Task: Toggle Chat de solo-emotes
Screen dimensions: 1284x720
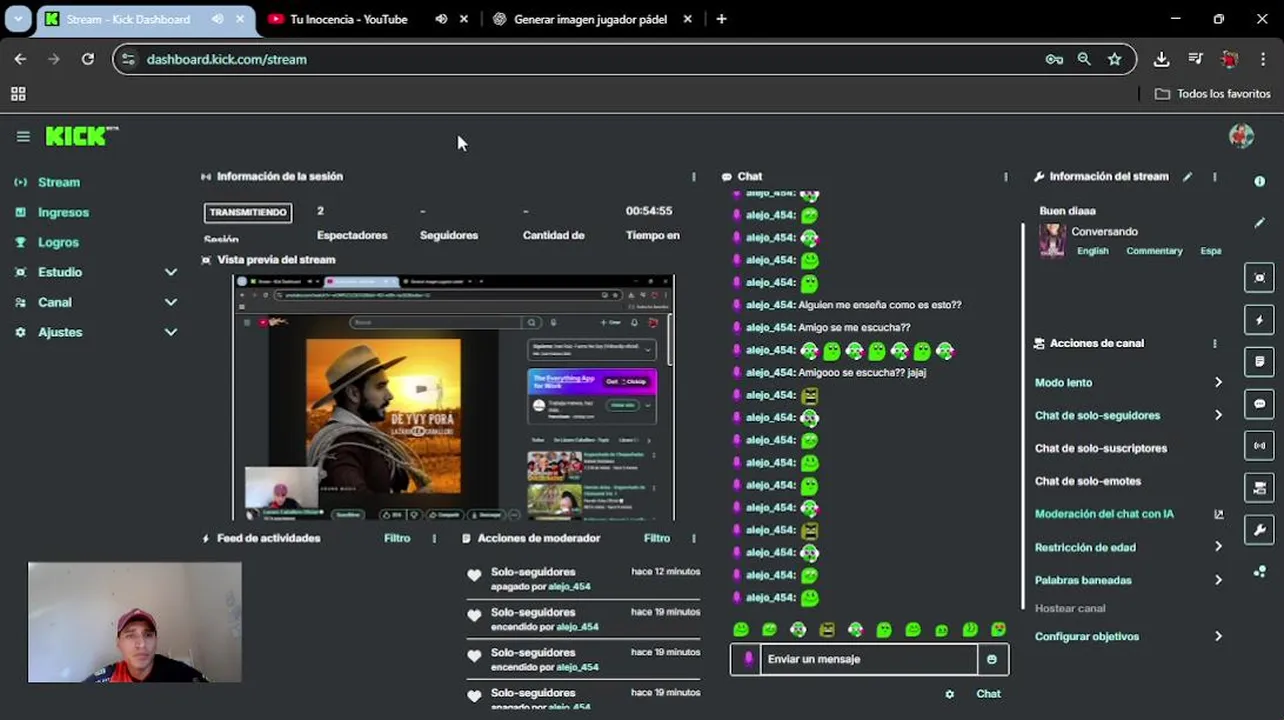Action: 1088,481
